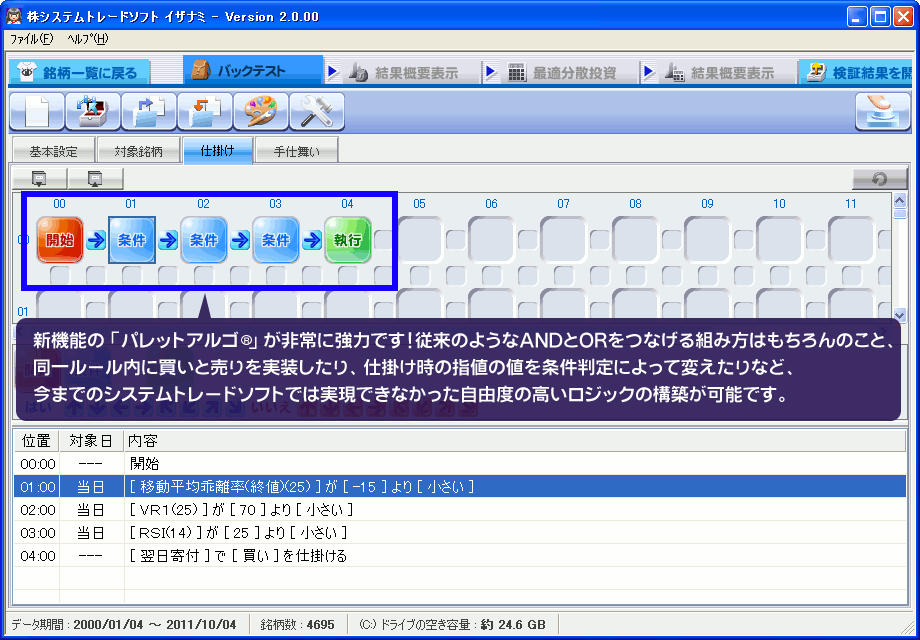The height and width of the screenshot is (640, 920).
Task: Click the empty large slot under column 11
Action: [851, 240]
